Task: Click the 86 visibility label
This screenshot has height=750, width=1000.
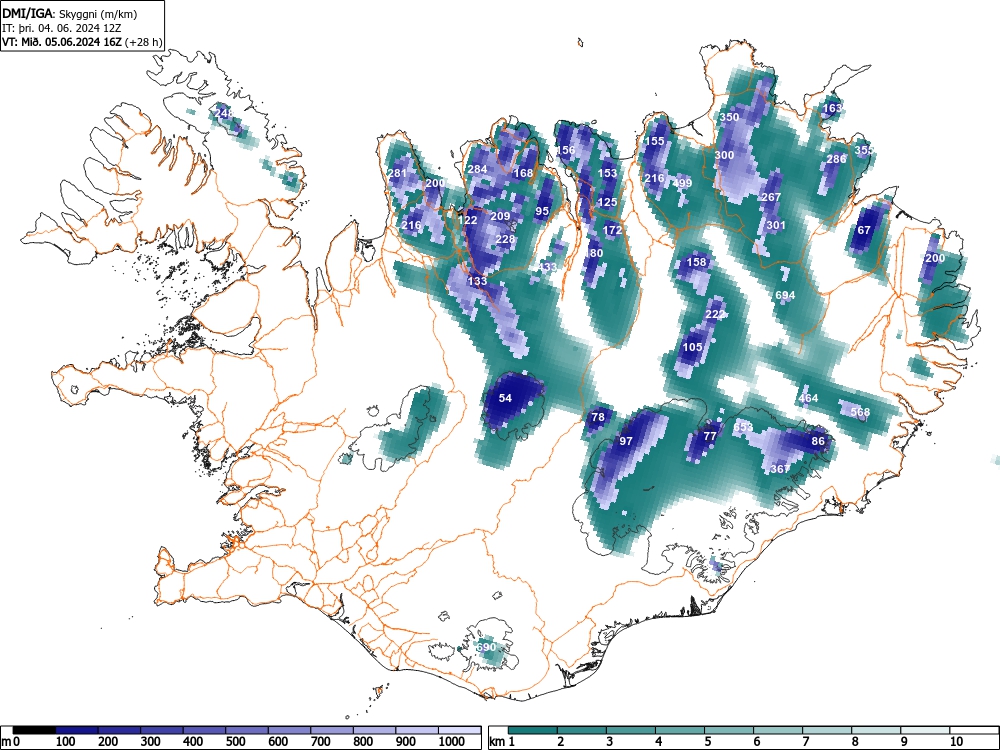Action: pos(818,441)
